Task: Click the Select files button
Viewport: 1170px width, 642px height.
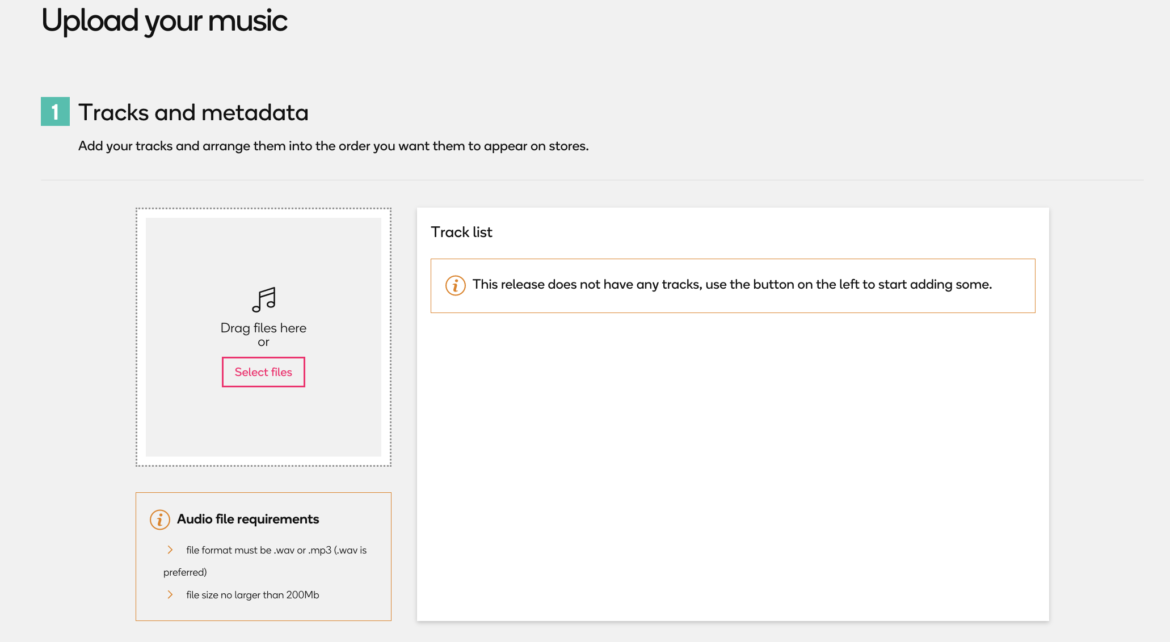Action: (263, 371)
